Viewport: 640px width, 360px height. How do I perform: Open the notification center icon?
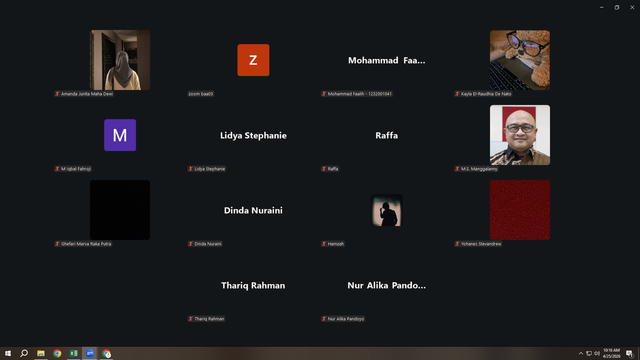coord(629,353)
